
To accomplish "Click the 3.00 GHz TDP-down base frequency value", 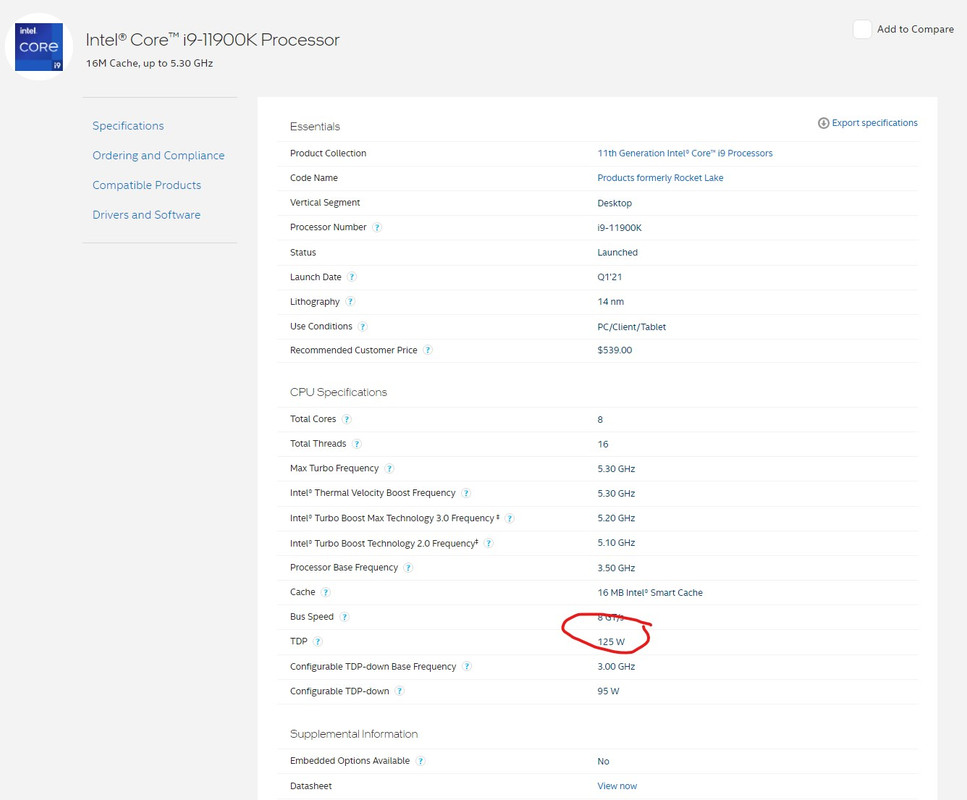I will coord(616,666).
